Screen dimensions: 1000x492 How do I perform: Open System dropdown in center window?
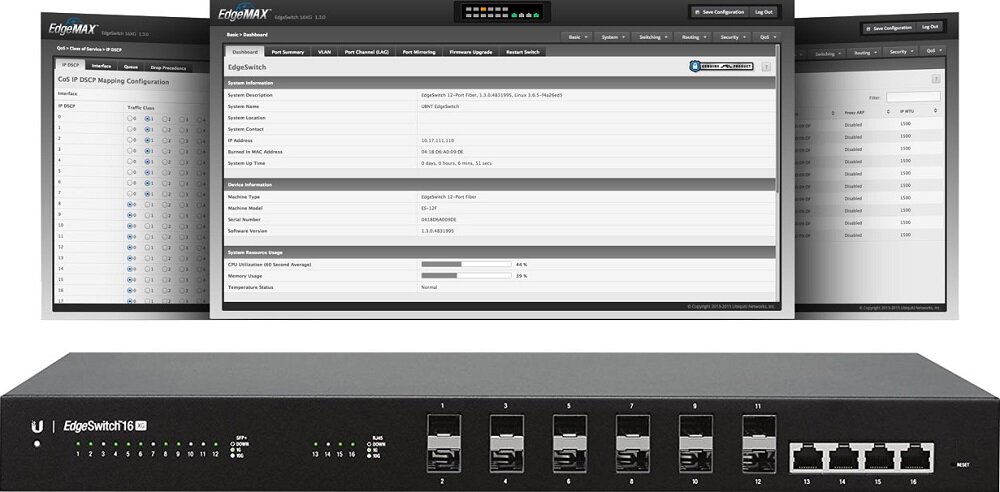click(x=613, y=37)
